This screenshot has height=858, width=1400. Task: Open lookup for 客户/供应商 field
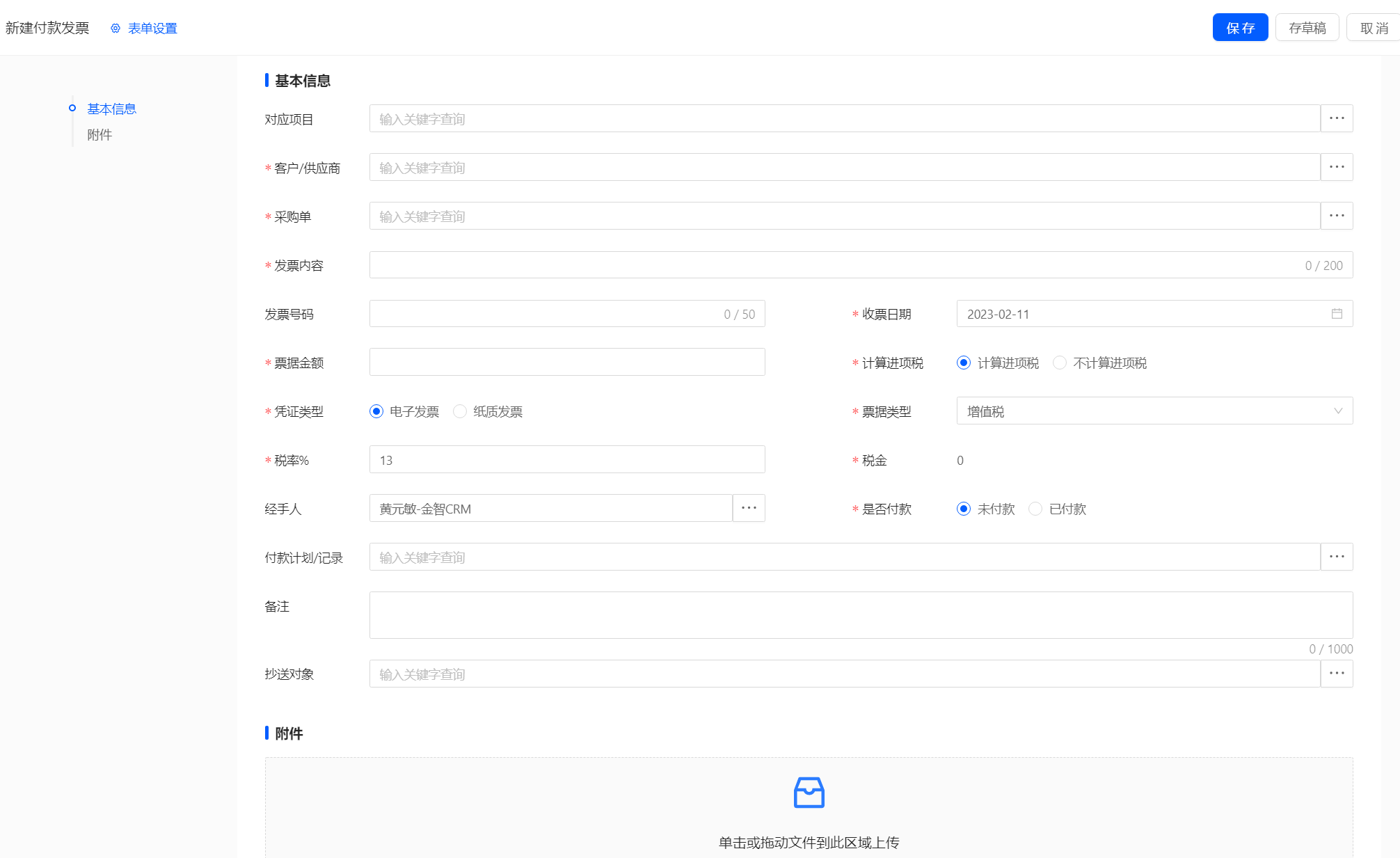pyautogui.click(x=1336, y=168)
